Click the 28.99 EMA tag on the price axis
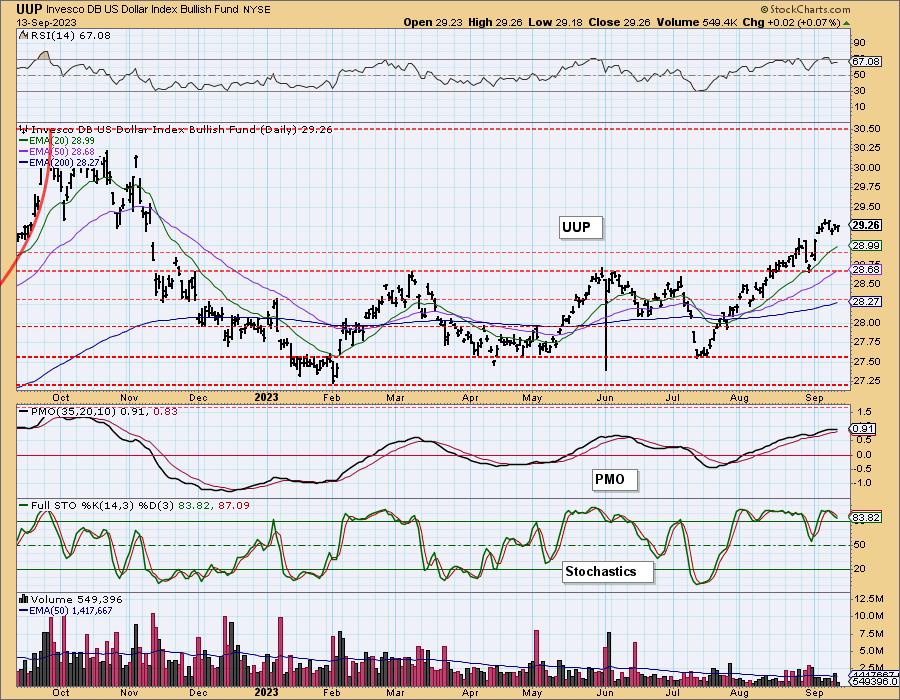This screenshot has height=700, width=900. click(867, 246)
